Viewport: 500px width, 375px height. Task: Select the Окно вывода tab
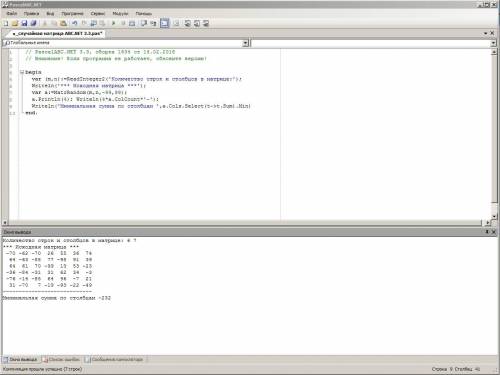point(20,359)
